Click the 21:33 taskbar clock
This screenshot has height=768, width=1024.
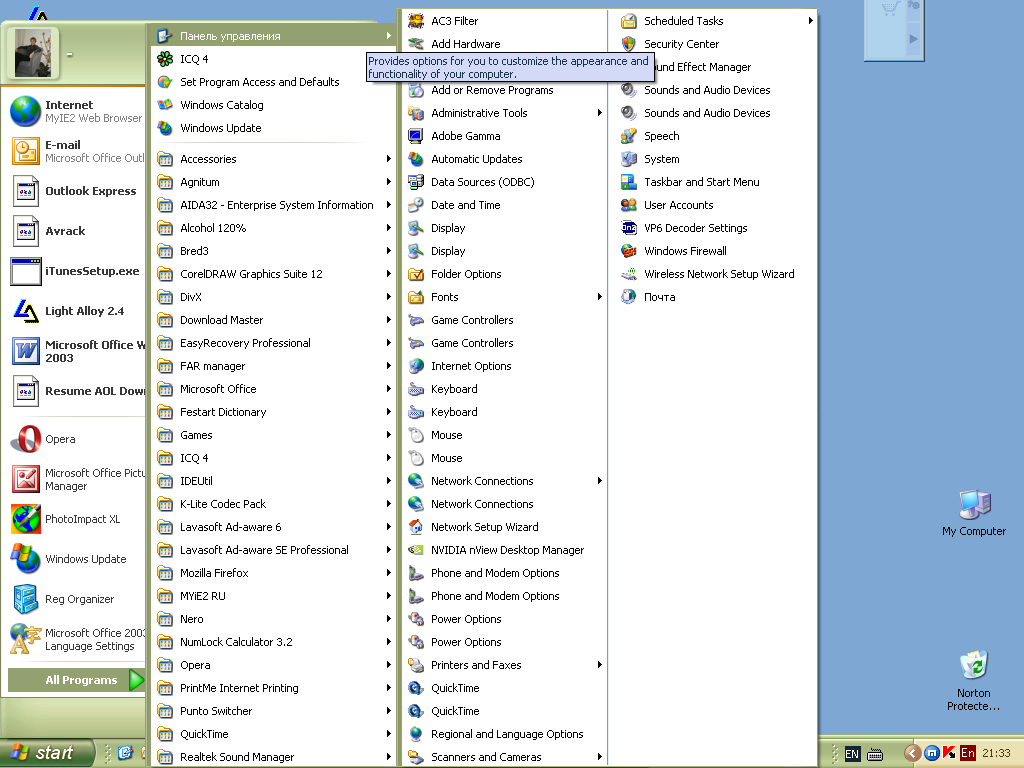[x=996, y=754]
